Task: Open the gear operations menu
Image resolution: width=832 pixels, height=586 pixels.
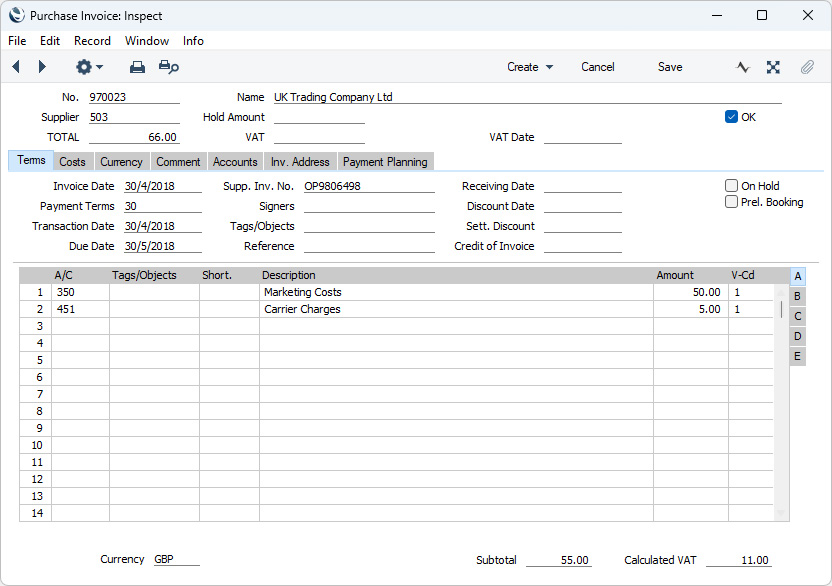Action: tap(89, 67)
